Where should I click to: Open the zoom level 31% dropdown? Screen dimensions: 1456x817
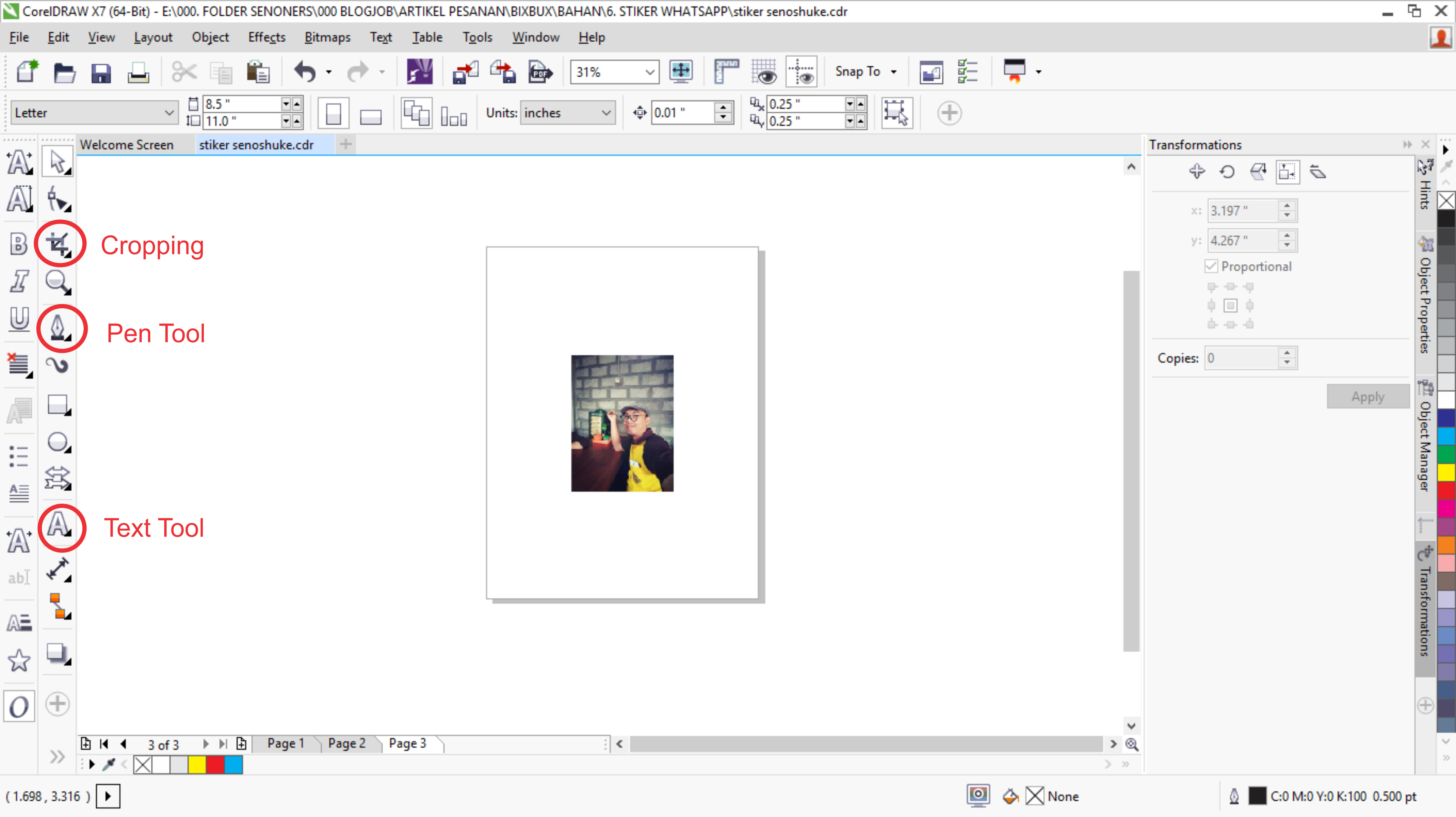point(649,72)
